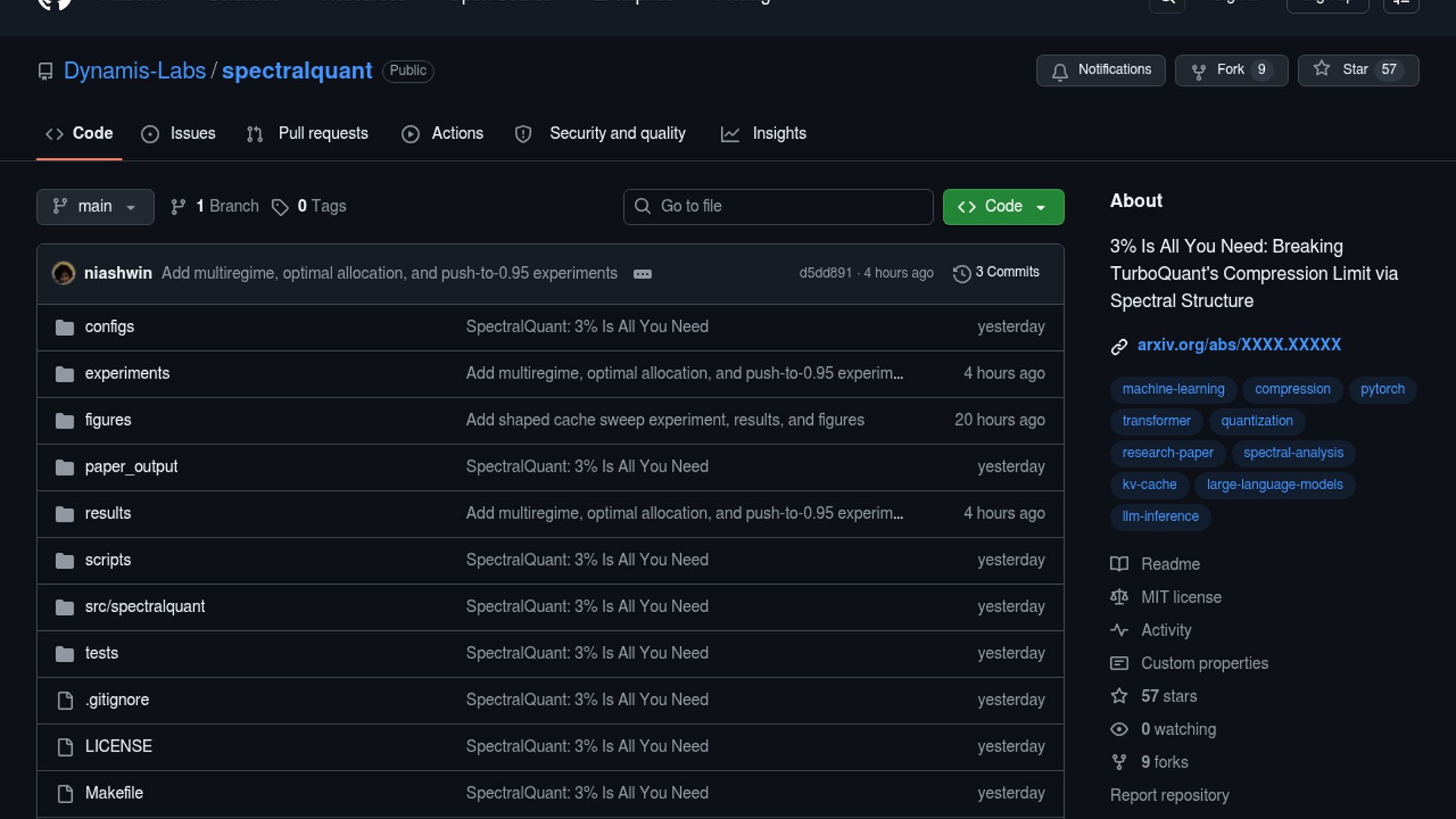
Task: Open the LICENSE file
Action: 118,746
